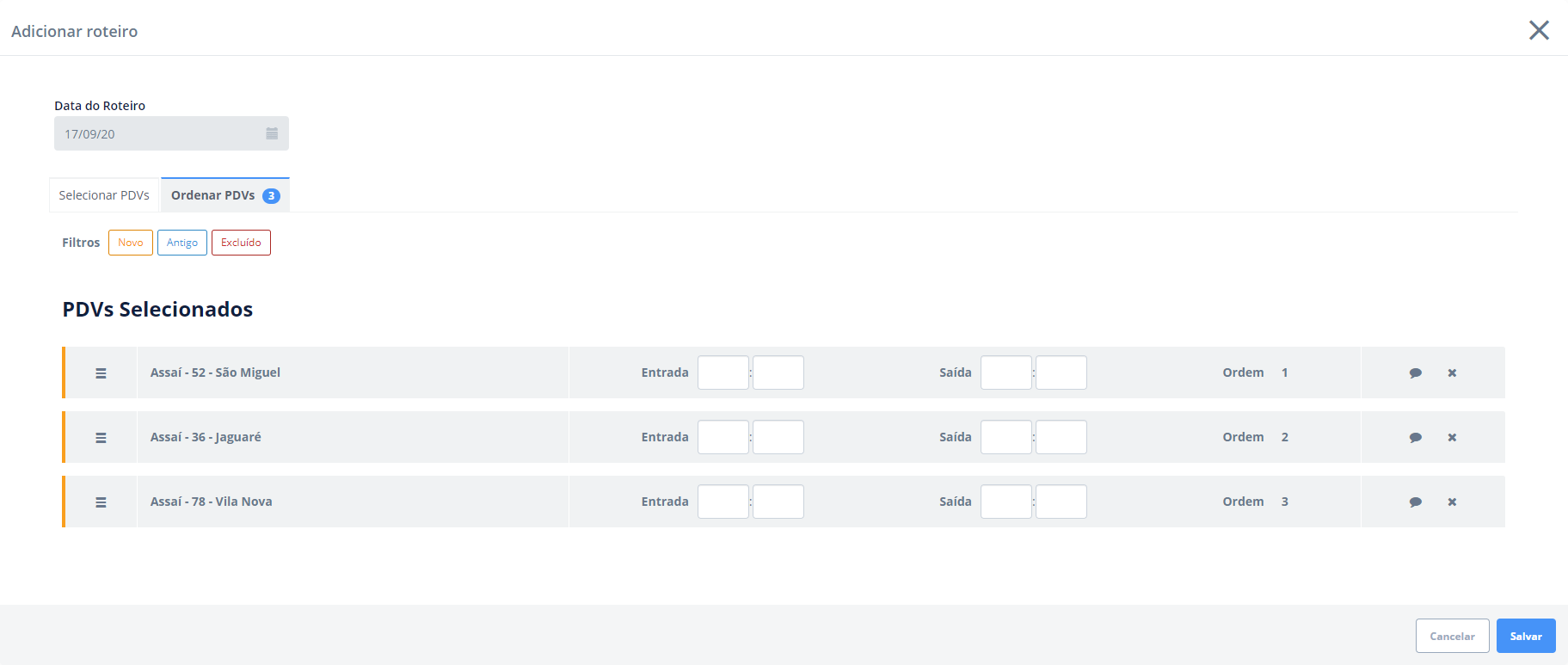
Task: Switch to the Selecionar PDVs tab
Action: coord(104,195)
